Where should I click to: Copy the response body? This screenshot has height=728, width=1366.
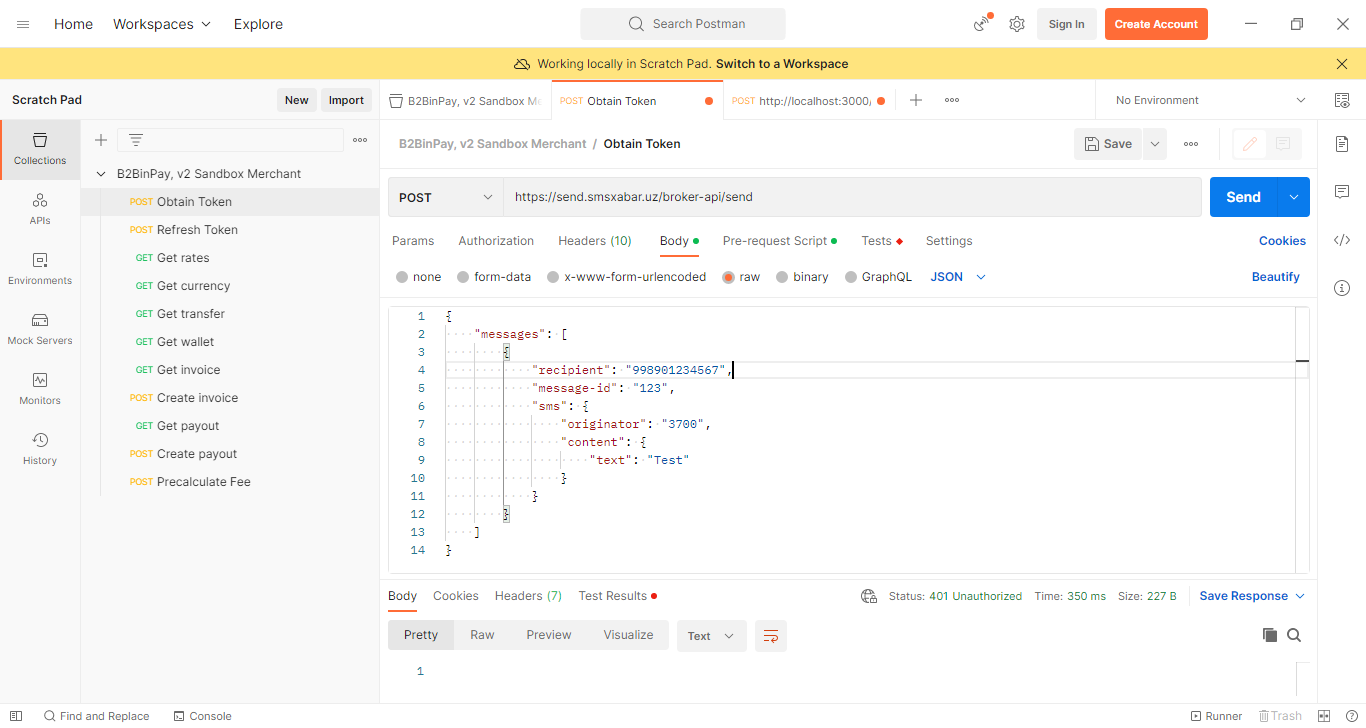point(1270,635)
